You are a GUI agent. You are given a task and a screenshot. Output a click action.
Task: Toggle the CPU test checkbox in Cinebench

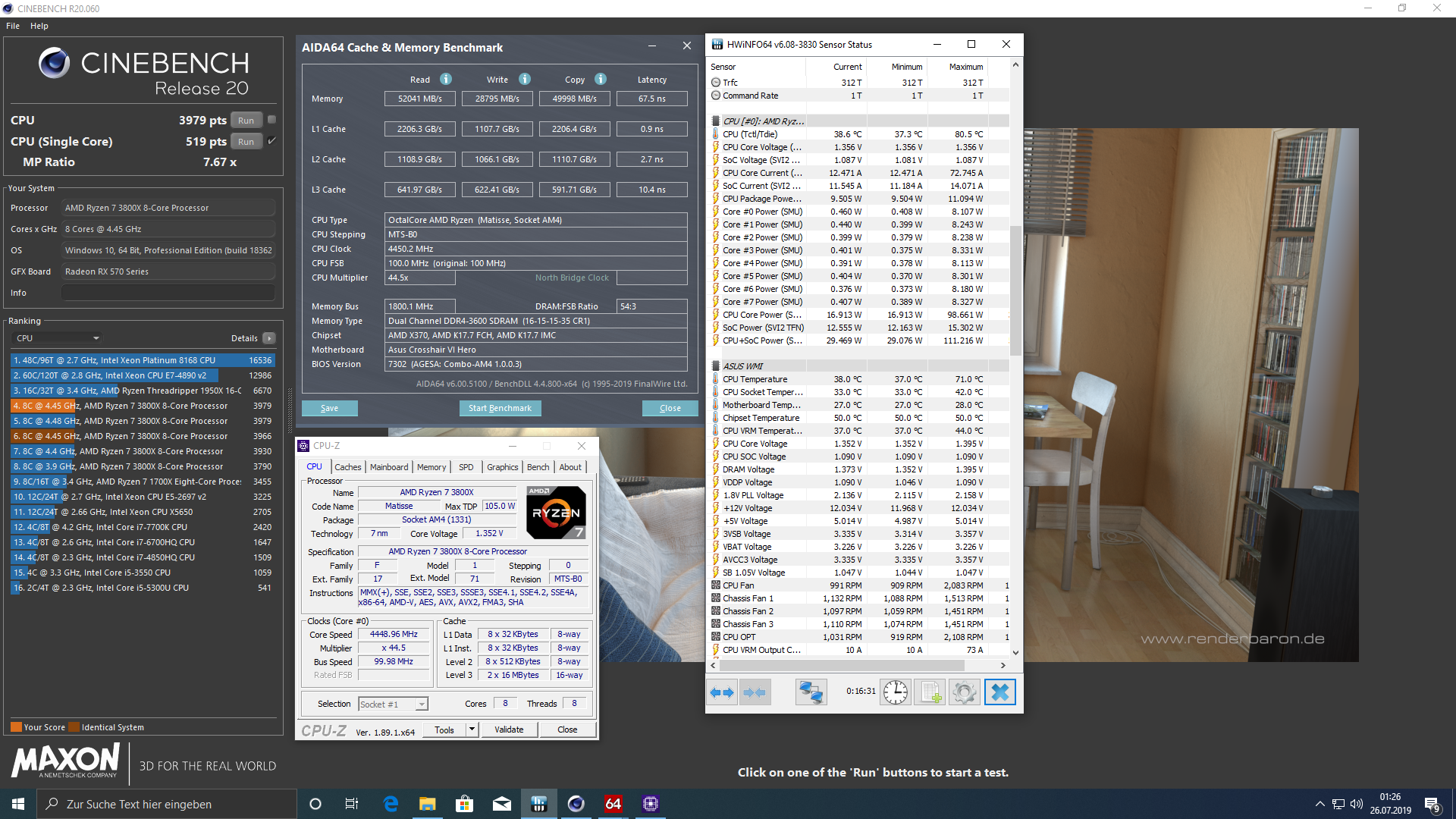point(272,120)
